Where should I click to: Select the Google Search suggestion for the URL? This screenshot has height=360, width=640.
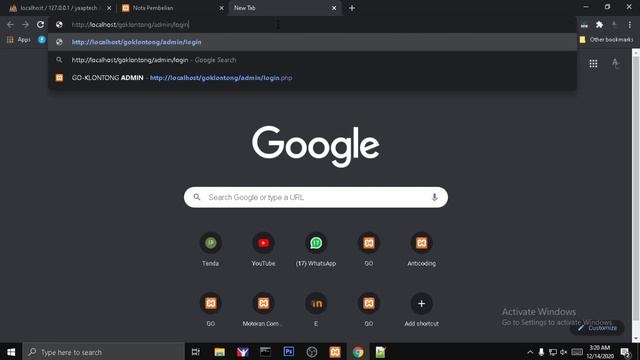pyautogui.click(x=312, y=60)
